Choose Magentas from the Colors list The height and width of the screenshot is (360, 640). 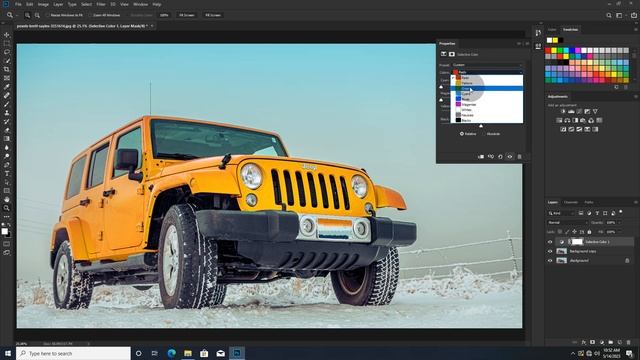[487, 104]
